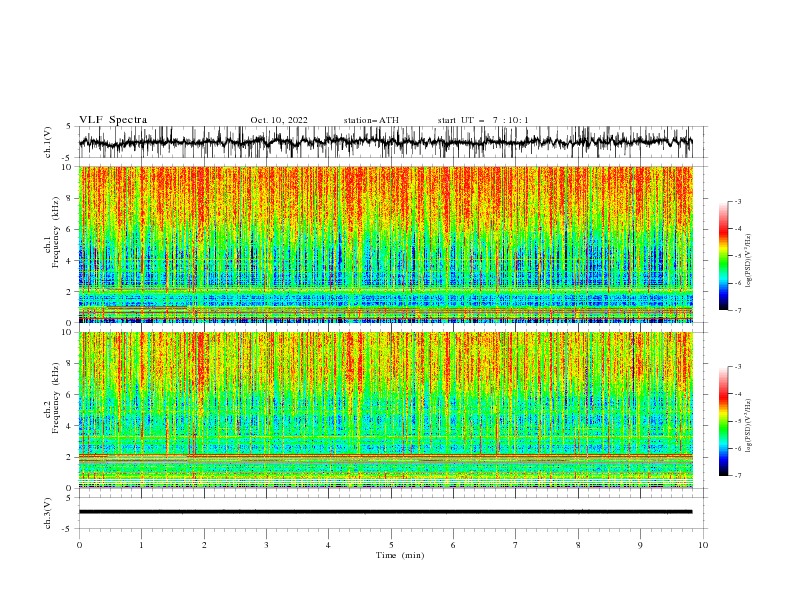Click the ch.1 spectrogram panel
Screen dimensions: 792x612
coord(385,244)
